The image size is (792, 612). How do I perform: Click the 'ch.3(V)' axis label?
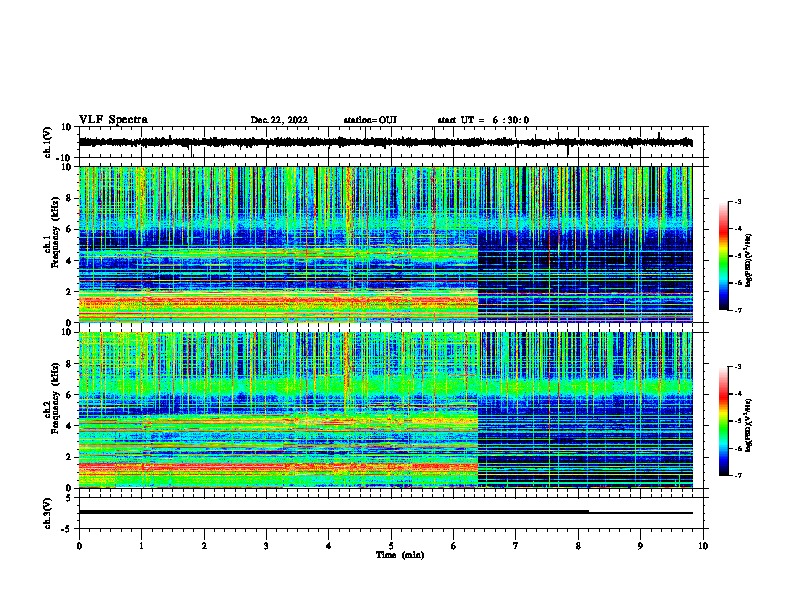click(48, 513)
